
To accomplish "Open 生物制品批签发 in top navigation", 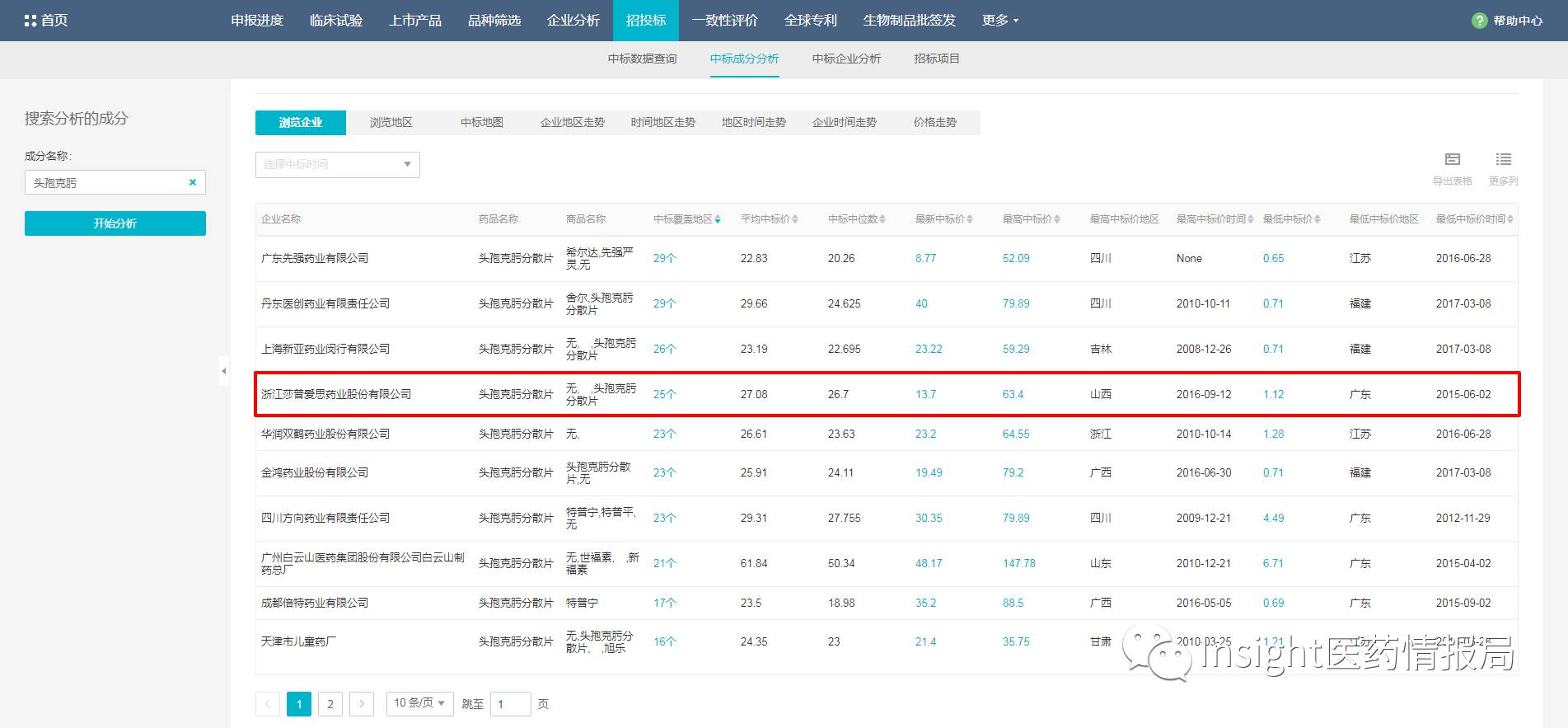I will coord(910,21).
